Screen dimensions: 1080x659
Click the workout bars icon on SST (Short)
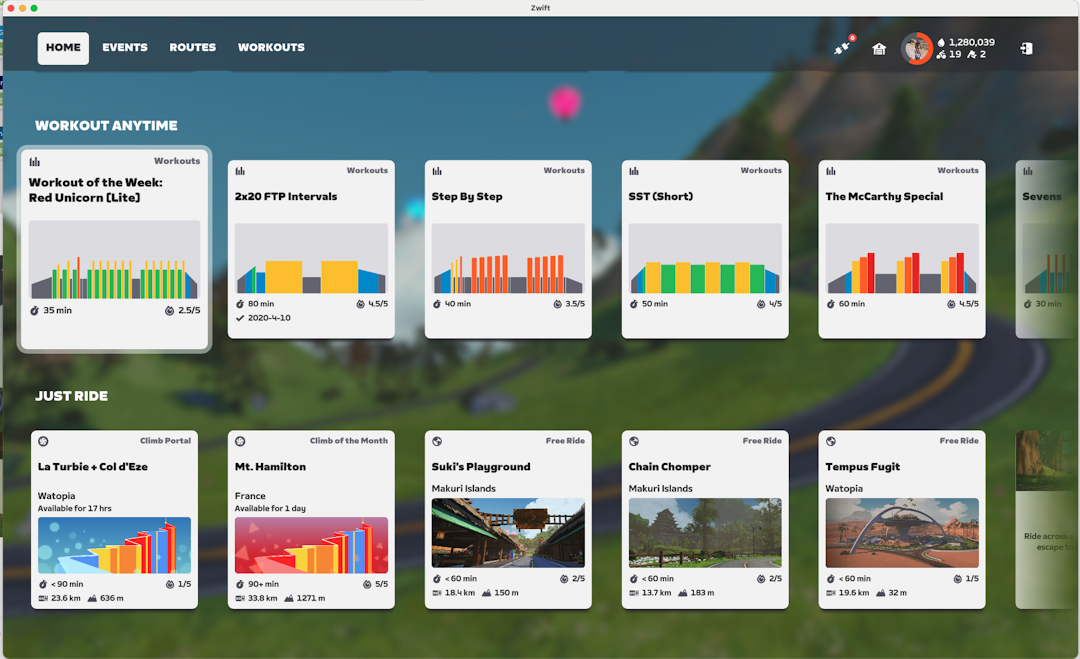pos(634,171)
